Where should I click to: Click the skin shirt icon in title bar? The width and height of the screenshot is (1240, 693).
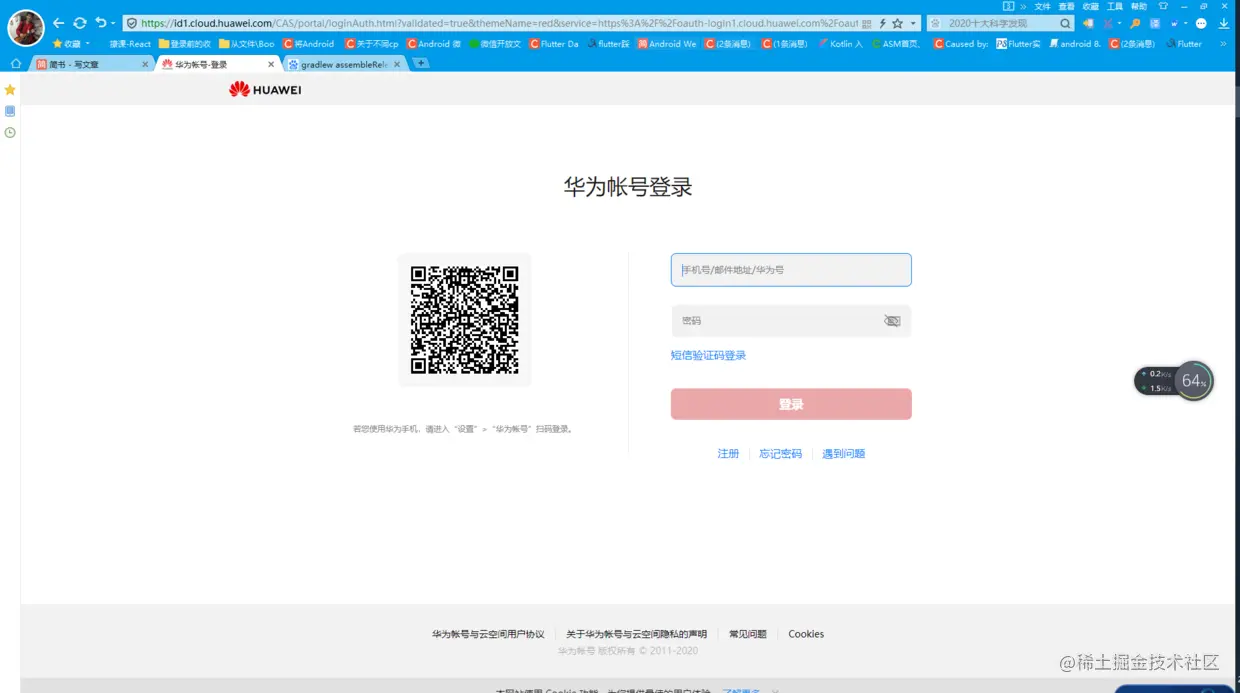[x=1163, y=6]
